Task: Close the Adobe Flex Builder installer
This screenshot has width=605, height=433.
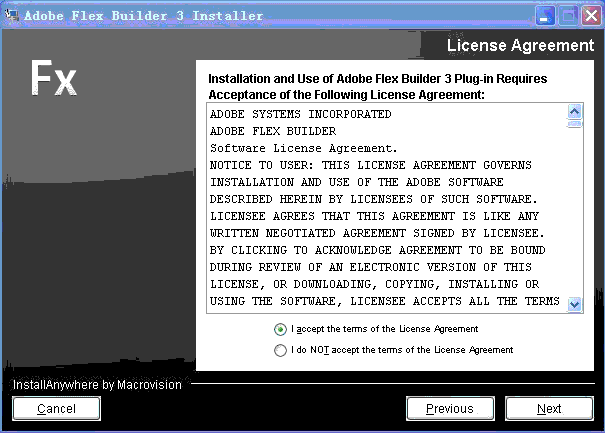Action: click(591, 16)
